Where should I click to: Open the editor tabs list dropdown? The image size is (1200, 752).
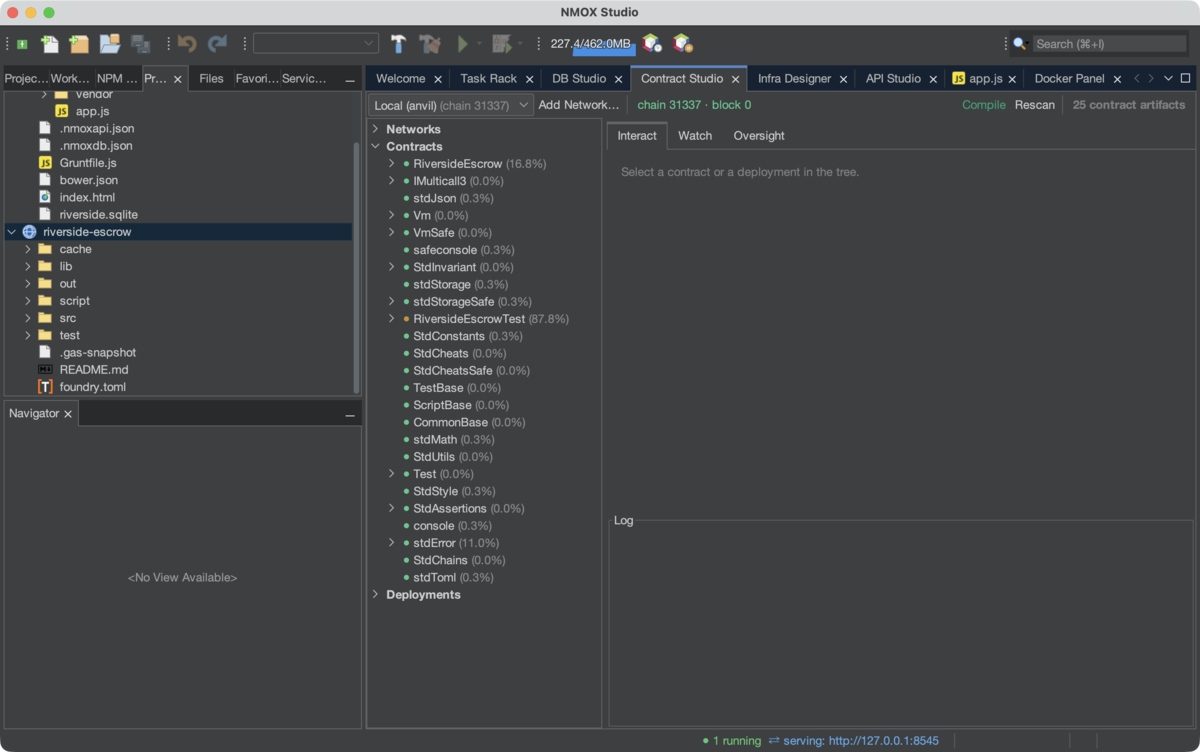coord(1168,78)
